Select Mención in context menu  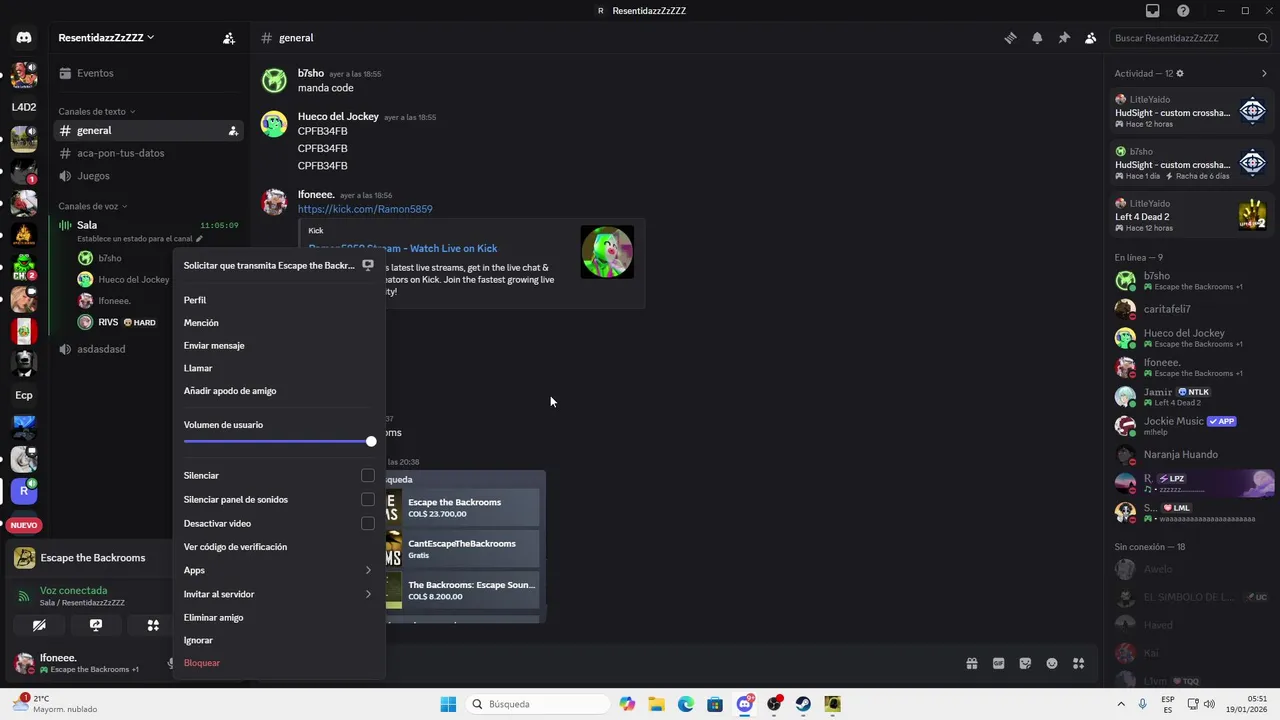point(279,323)
